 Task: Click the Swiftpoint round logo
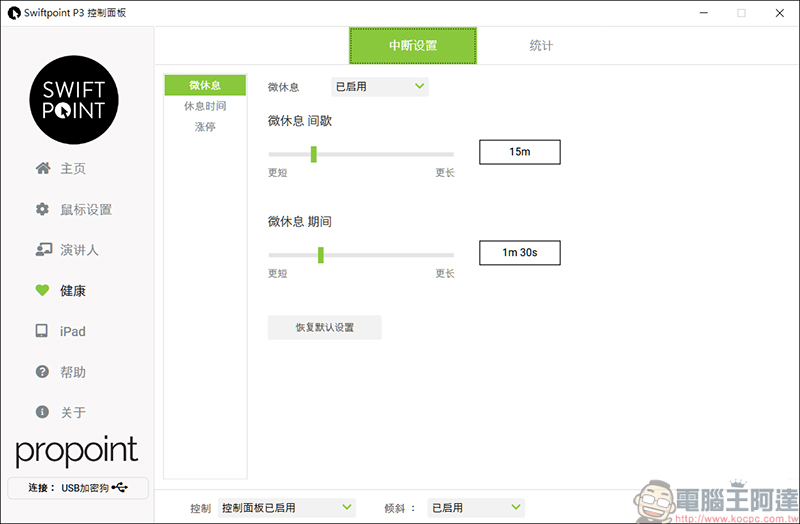(74, 100)
